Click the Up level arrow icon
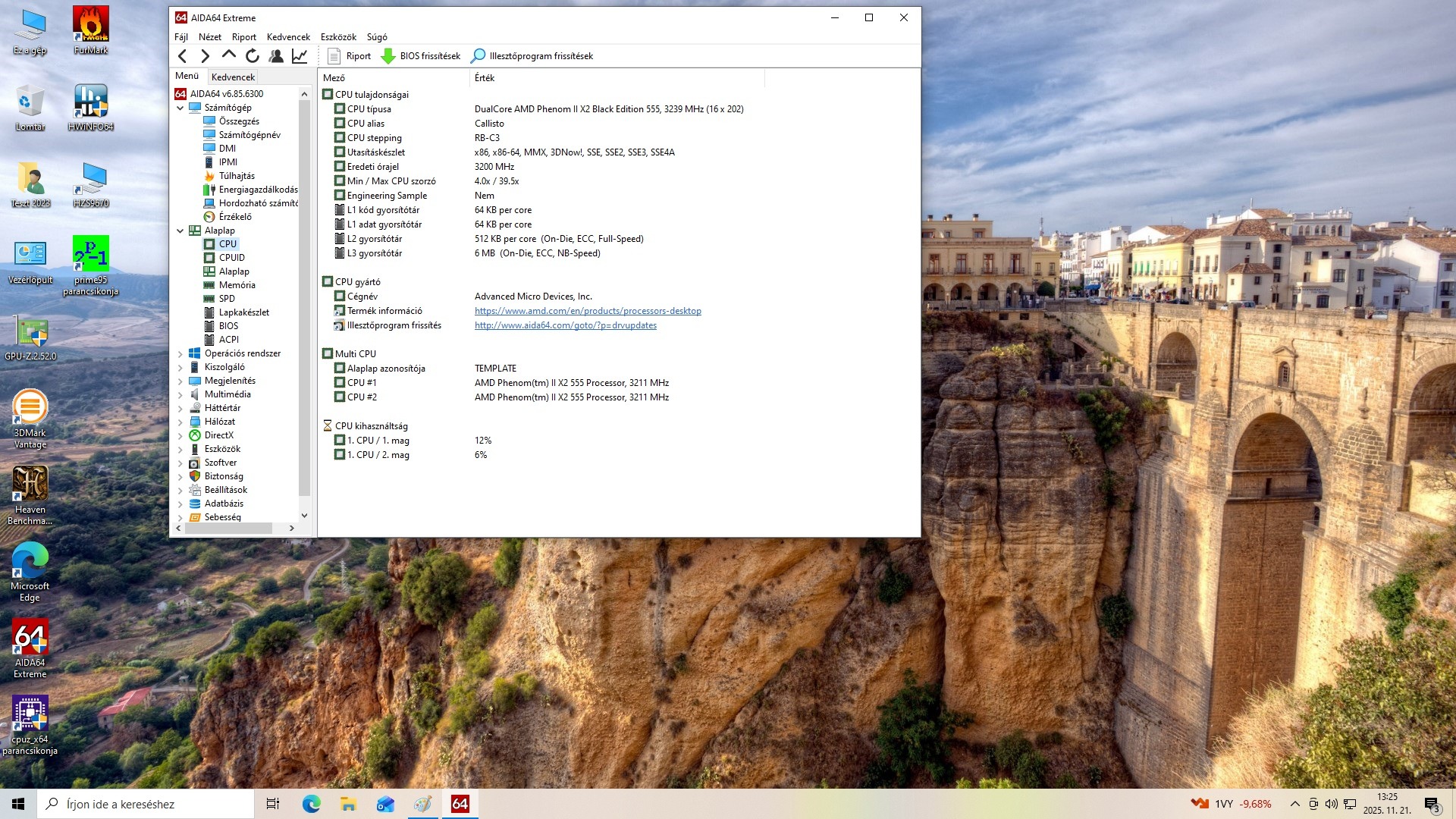 228,55
